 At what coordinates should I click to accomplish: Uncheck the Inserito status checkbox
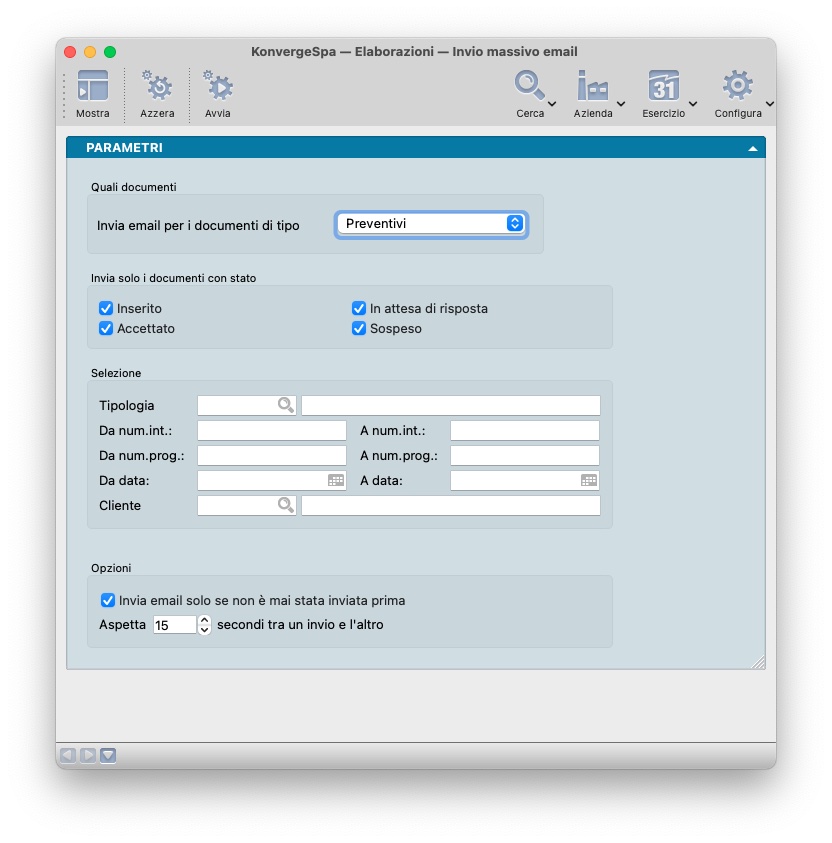106,309
